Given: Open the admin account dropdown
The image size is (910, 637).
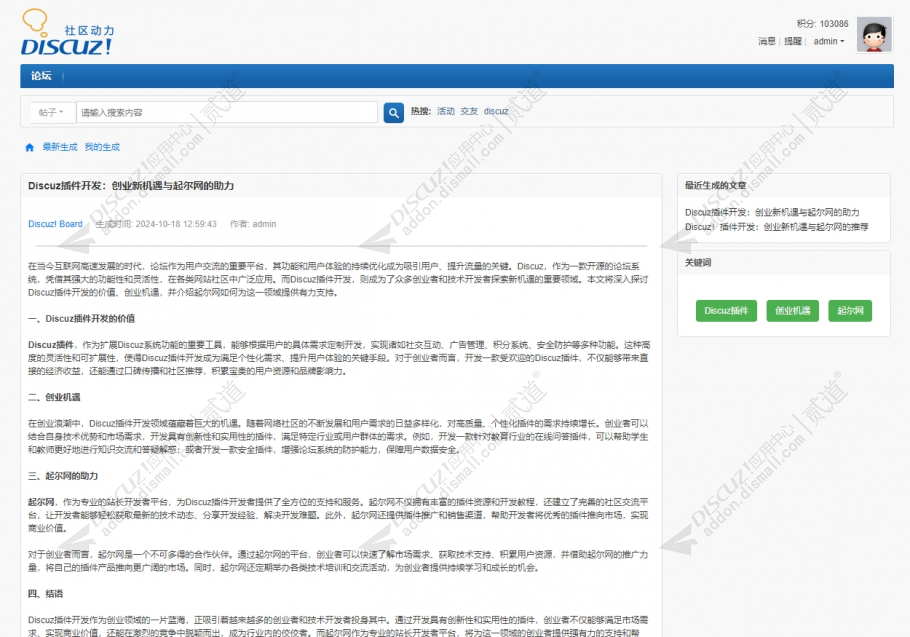Looking at the screenshot, I should 829,41.
